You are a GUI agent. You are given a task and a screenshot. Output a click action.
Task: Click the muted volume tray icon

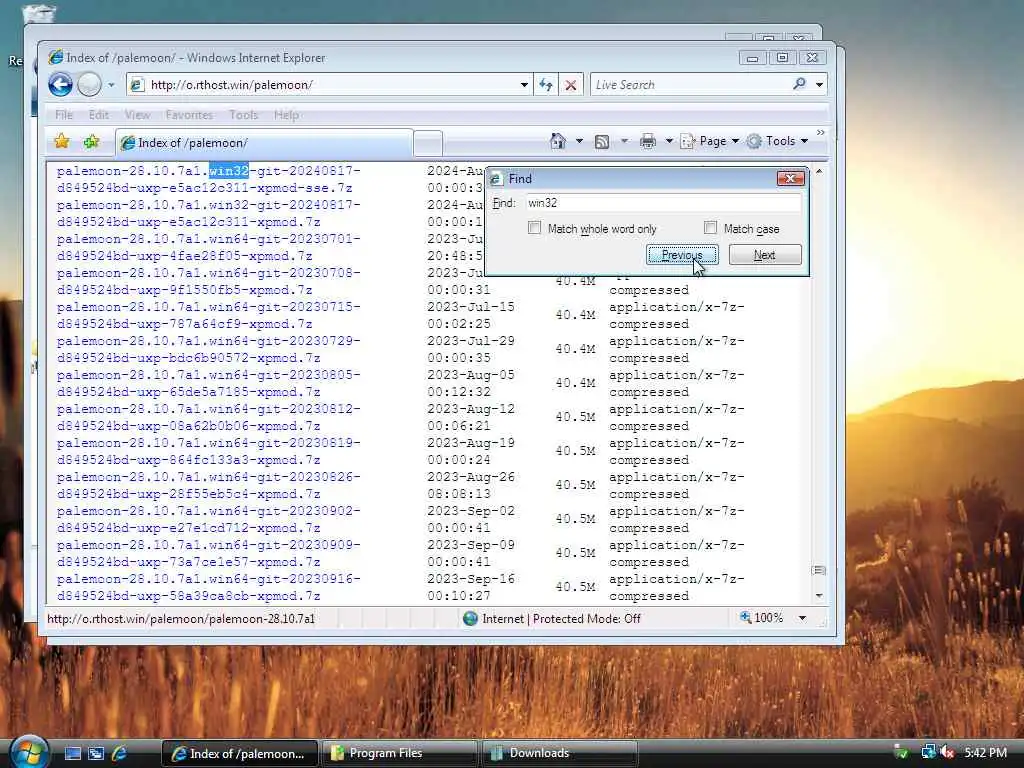pyautogui.click(x=948, y=753)
